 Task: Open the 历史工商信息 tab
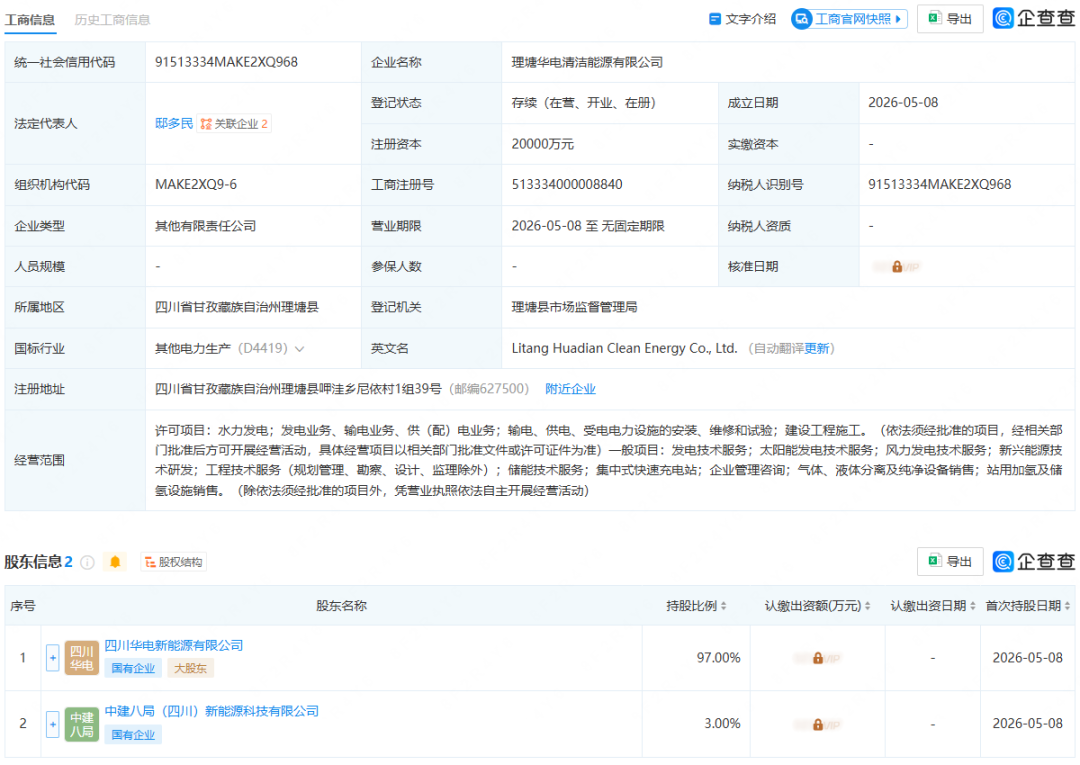tap(112, 19)
